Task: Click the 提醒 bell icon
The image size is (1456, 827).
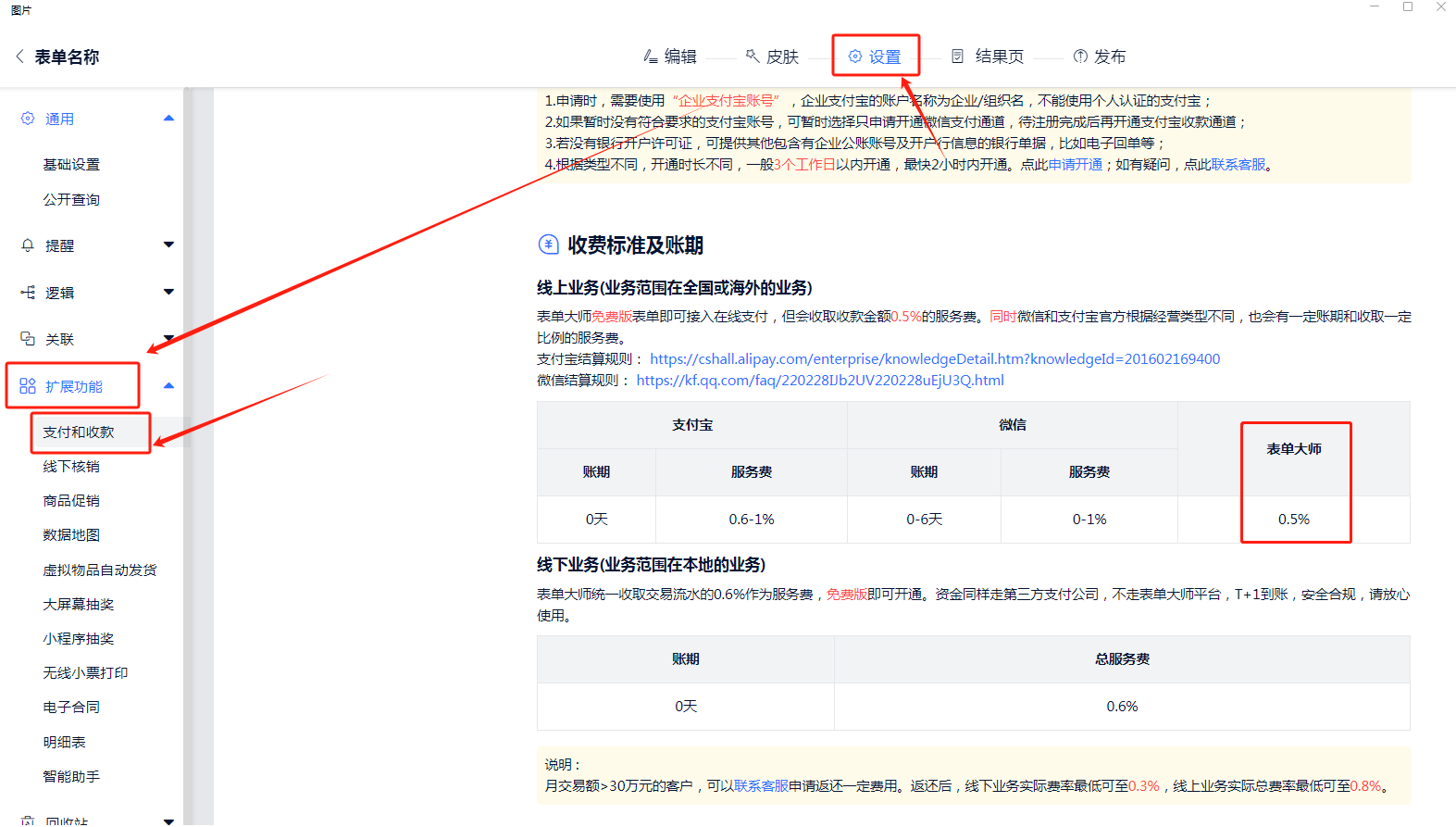Action: pos(28,245)
